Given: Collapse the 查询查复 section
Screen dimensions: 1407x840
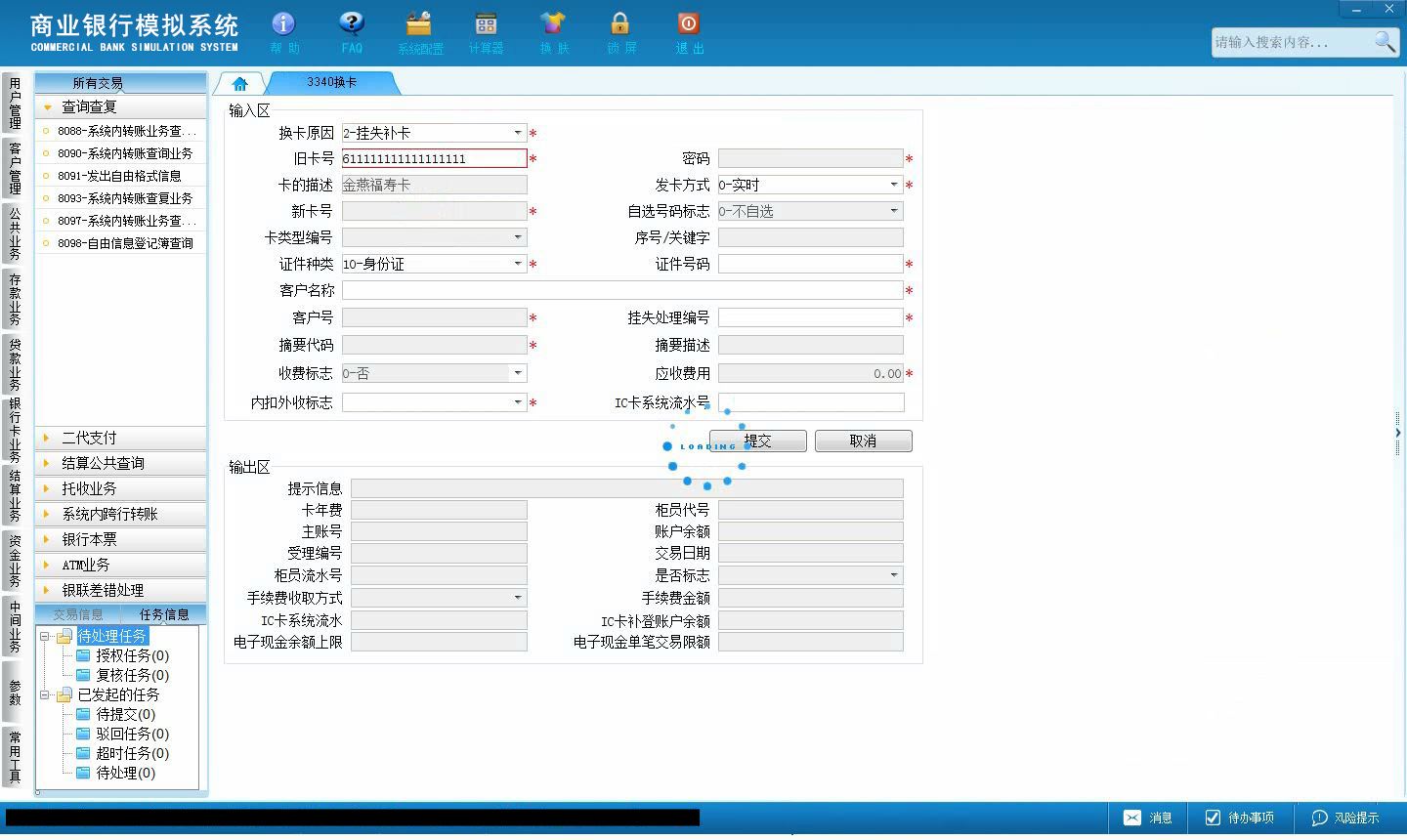Looking at the screenshot, I should click(x=121, y=106).
